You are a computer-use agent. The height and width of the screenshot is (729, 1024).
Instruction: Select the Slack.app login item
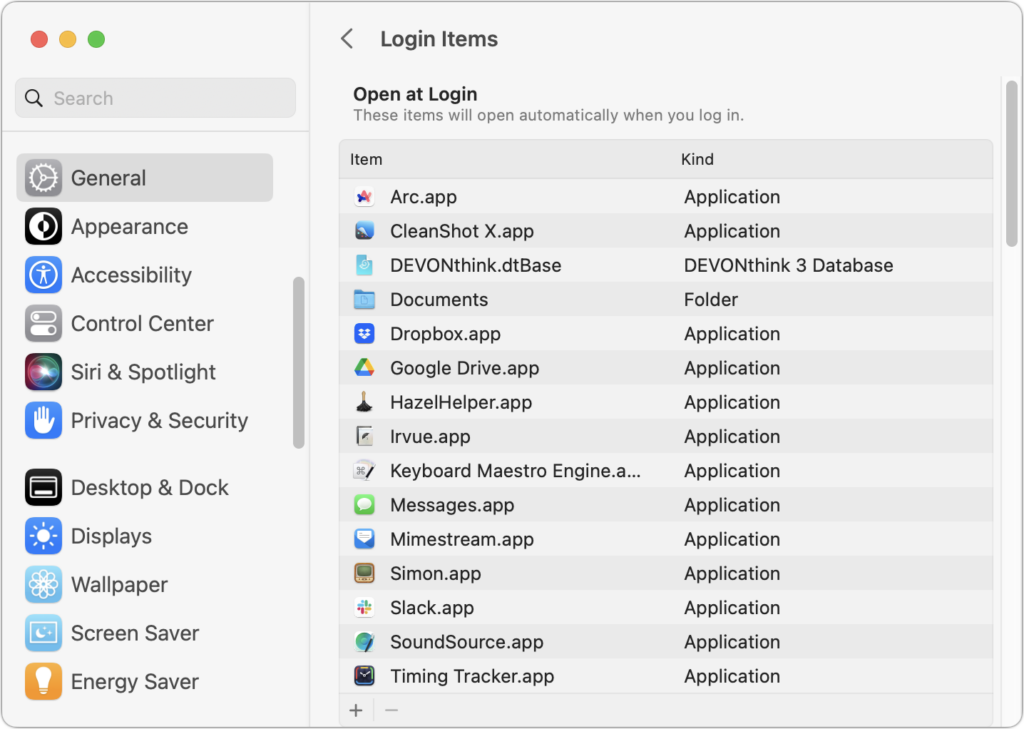(x=500, y=607)
